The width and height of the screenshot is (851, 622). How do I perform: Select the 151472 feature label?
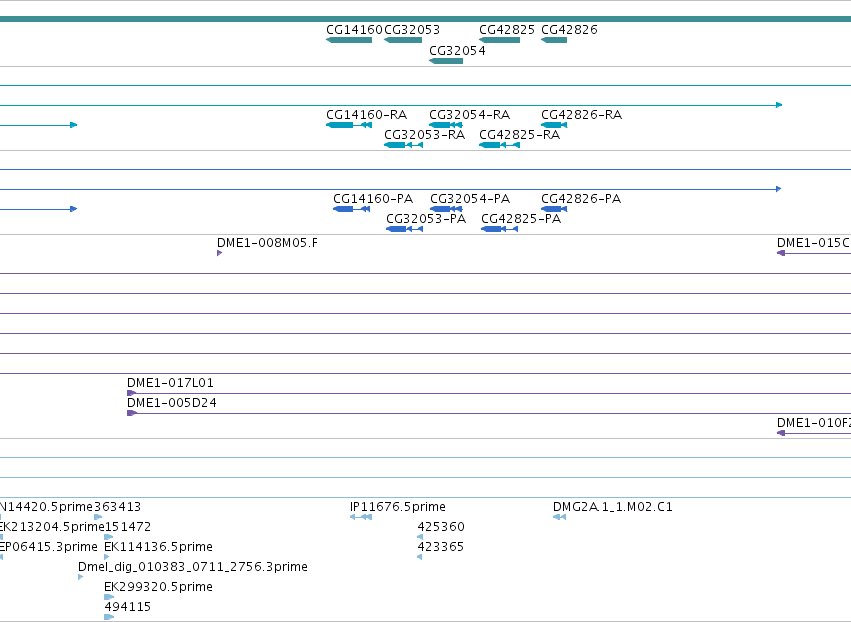[128, 527]
